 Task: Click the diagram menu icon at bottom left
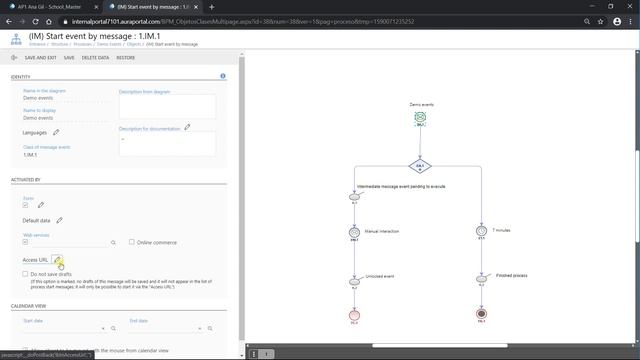tap(253, 354)
